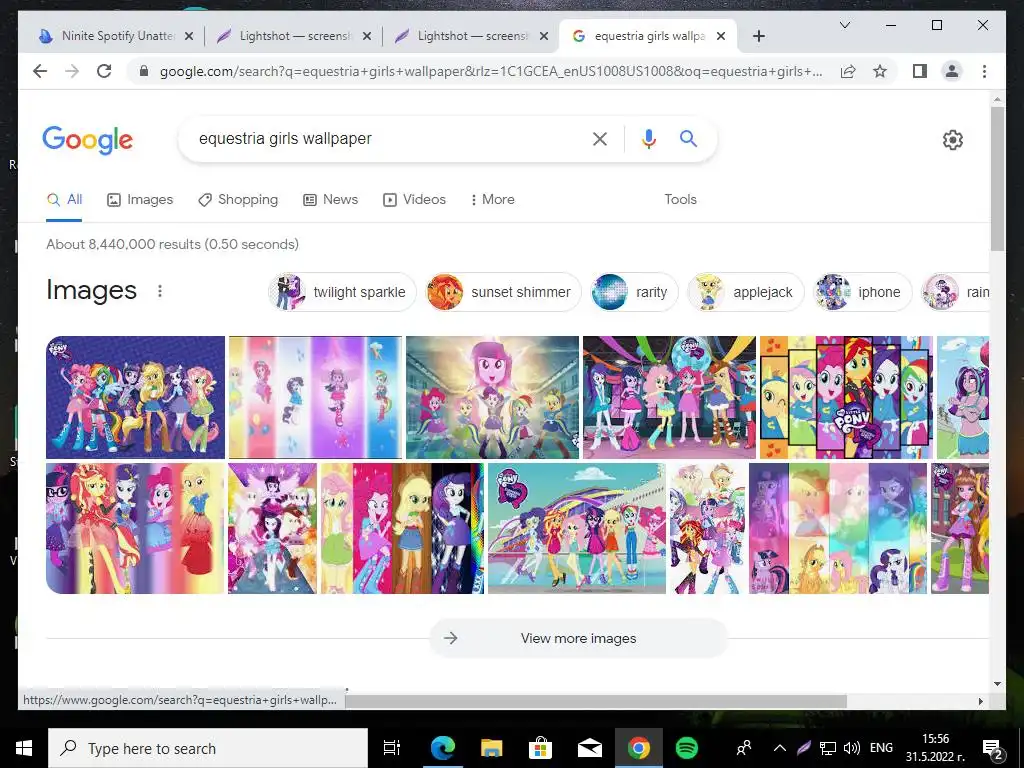The width and height of the screenshot is (1024, 768).
Task: Go forward with the browser forward arrow
Action: (x=72, y=71)
